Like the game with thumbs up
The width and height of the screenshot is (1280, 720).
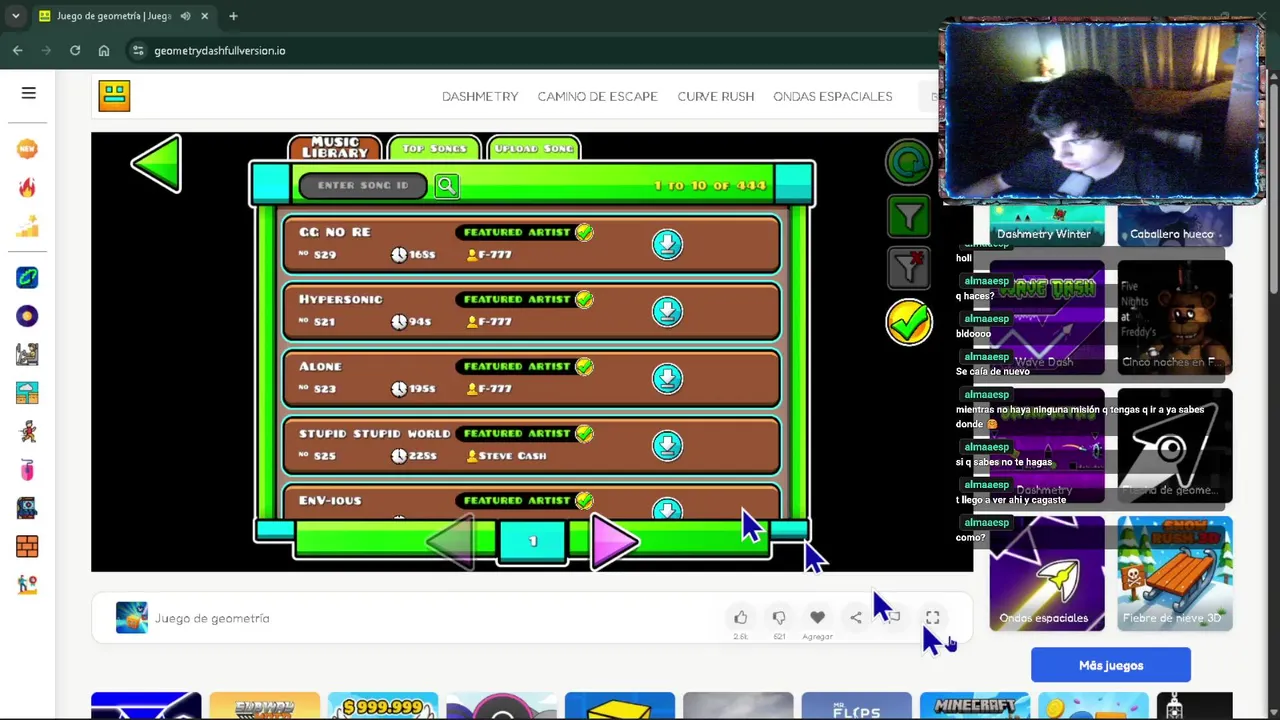coord(740,618)
